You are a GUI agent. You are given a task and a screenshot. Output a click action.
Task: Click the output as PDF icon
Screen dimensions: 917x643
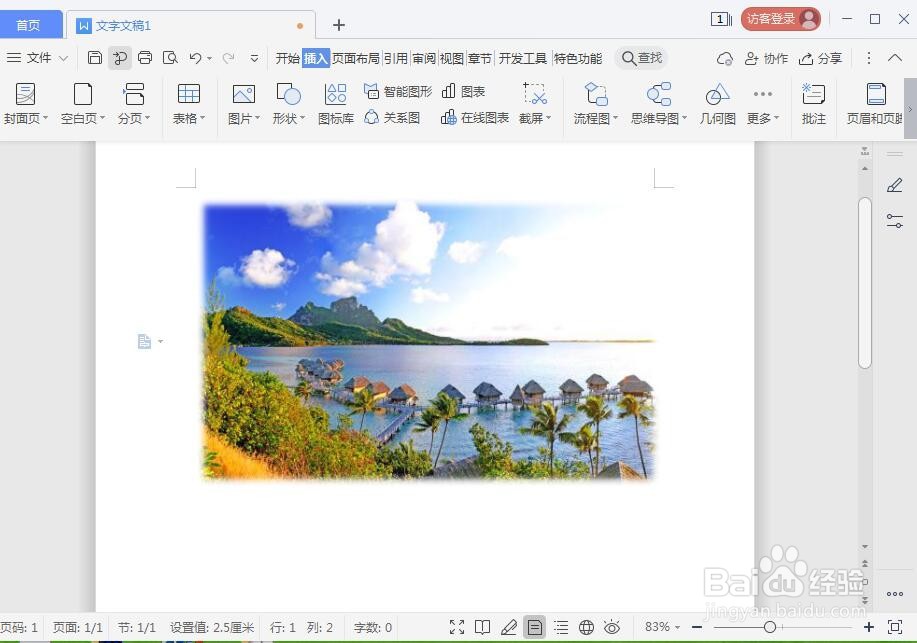[x=120, y=57]
